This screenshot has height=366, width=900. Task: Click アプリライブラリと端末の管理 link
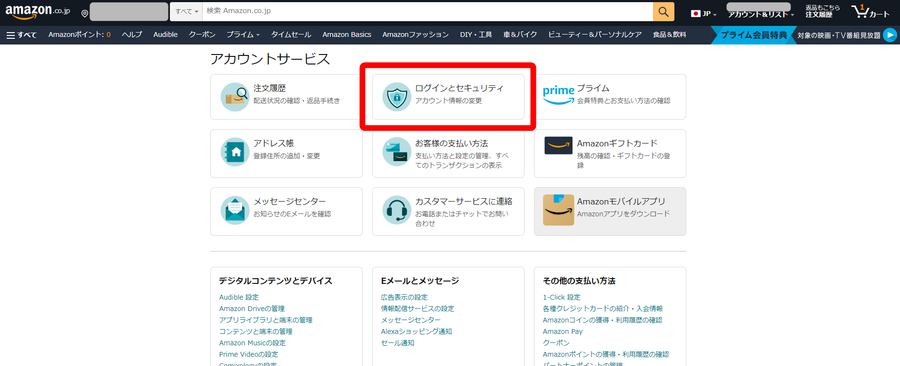click(x=266, y=320)
